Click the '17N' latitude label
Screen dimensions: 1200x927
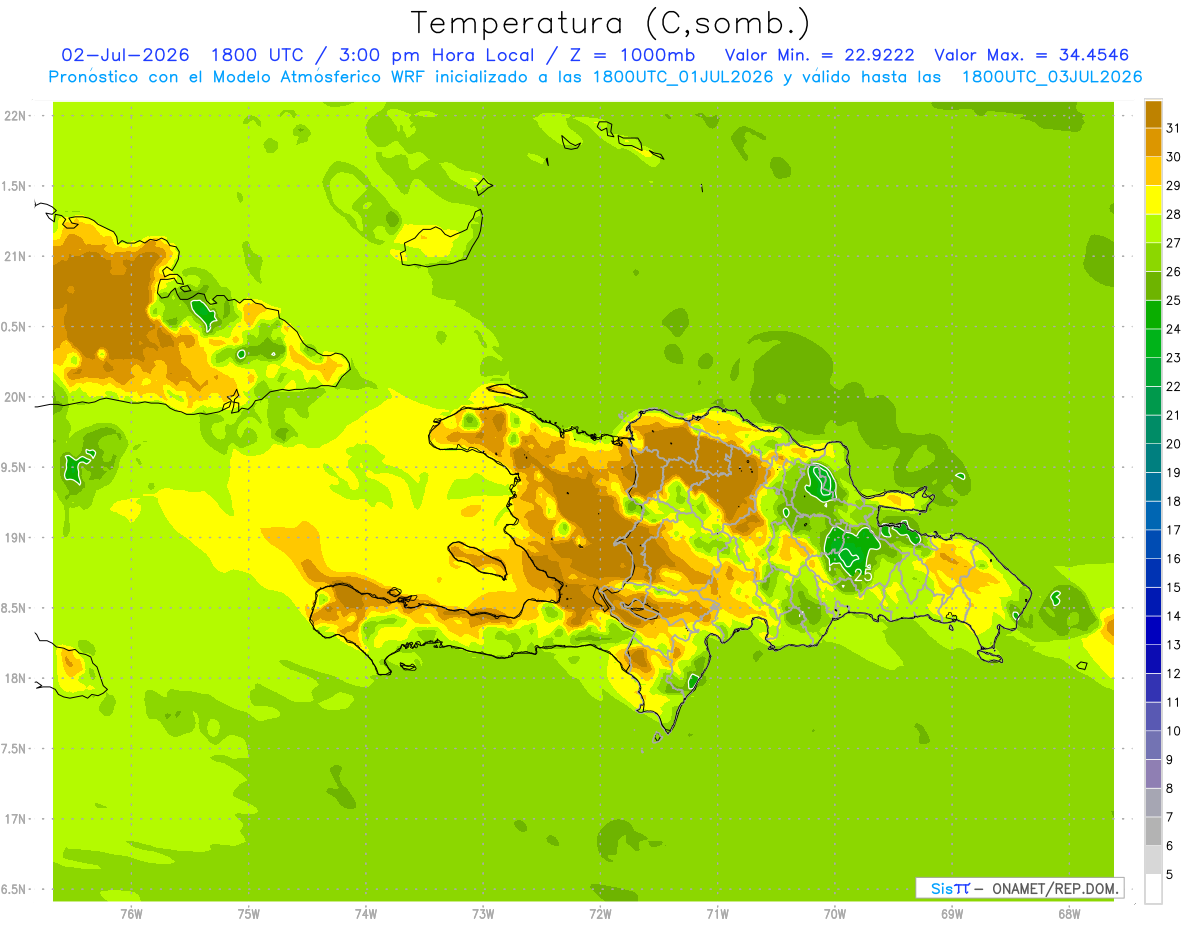coord(15,819)
